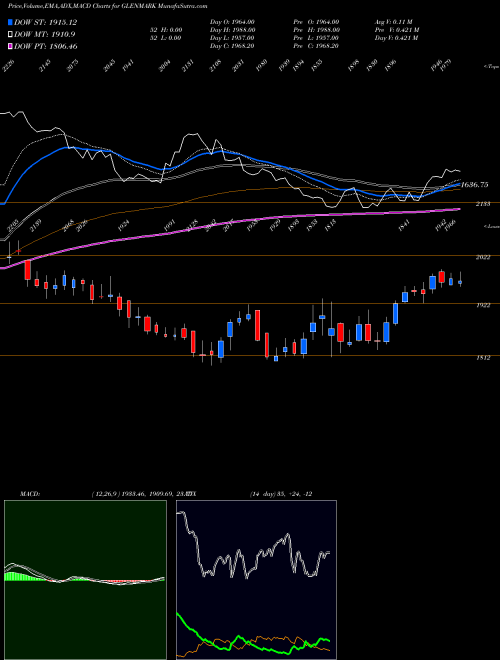Click the 1636.75 EMA end label
Image resolution: width=500 pixels, height=660 pixels.
[475, 185]
